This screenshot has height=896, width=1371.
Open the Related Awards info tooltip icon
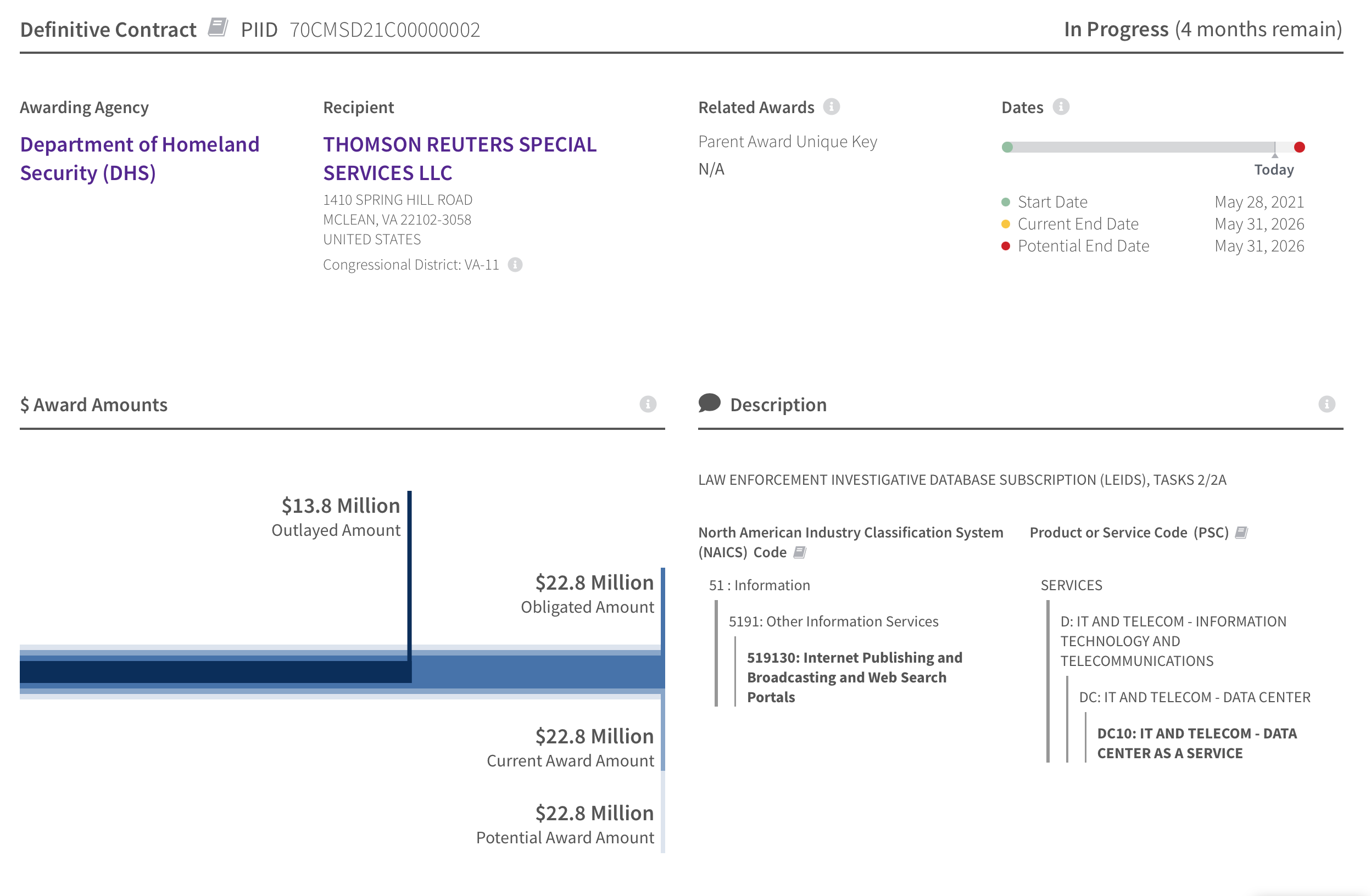coord(831,107)
